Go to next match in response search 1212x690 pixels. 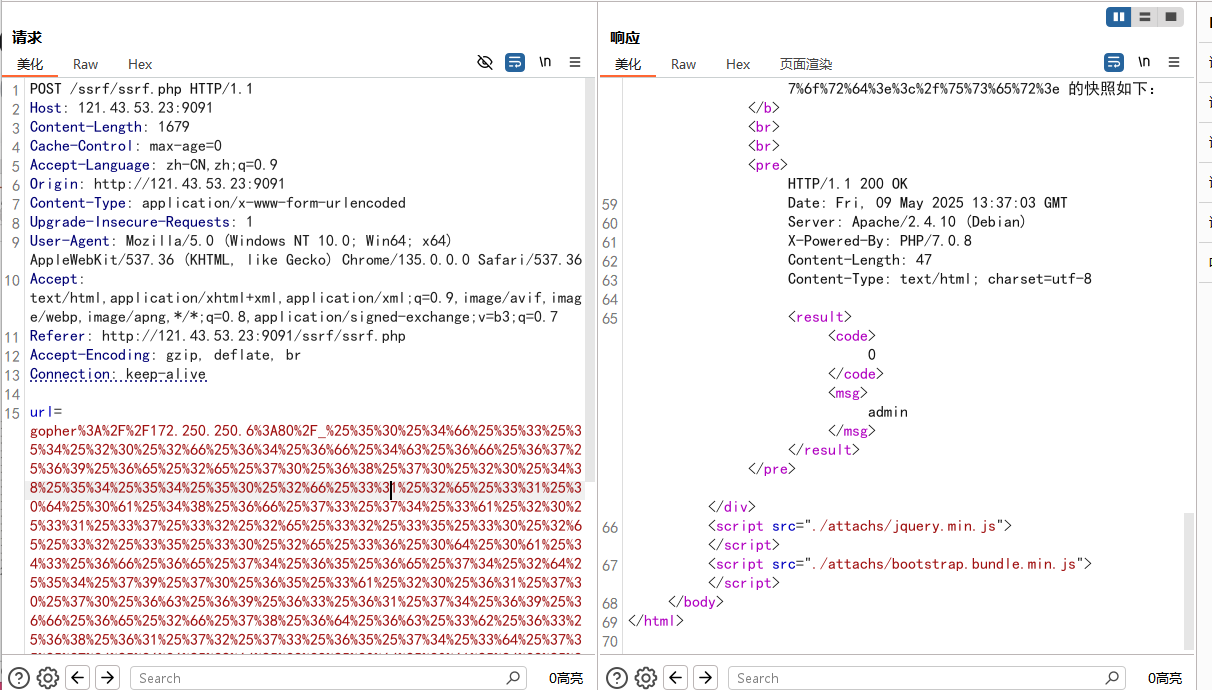[x=705, y=678]
